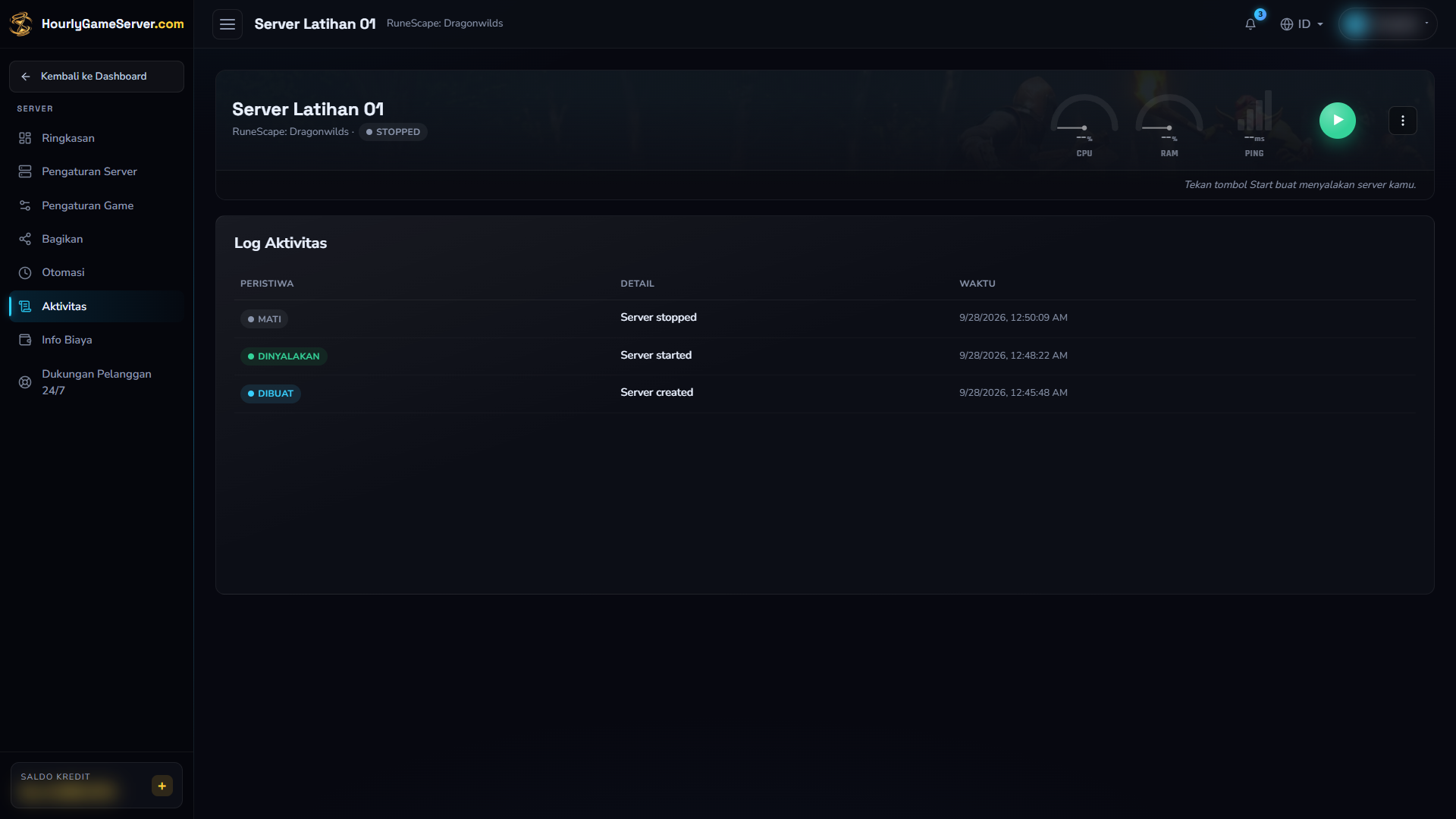Click the RAM usage gauge

coord(1169,125)
